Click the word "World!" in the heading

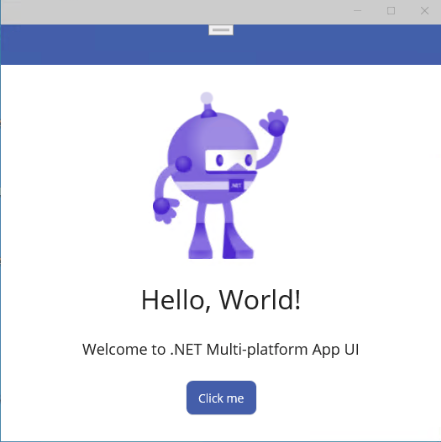coord(260,300)
